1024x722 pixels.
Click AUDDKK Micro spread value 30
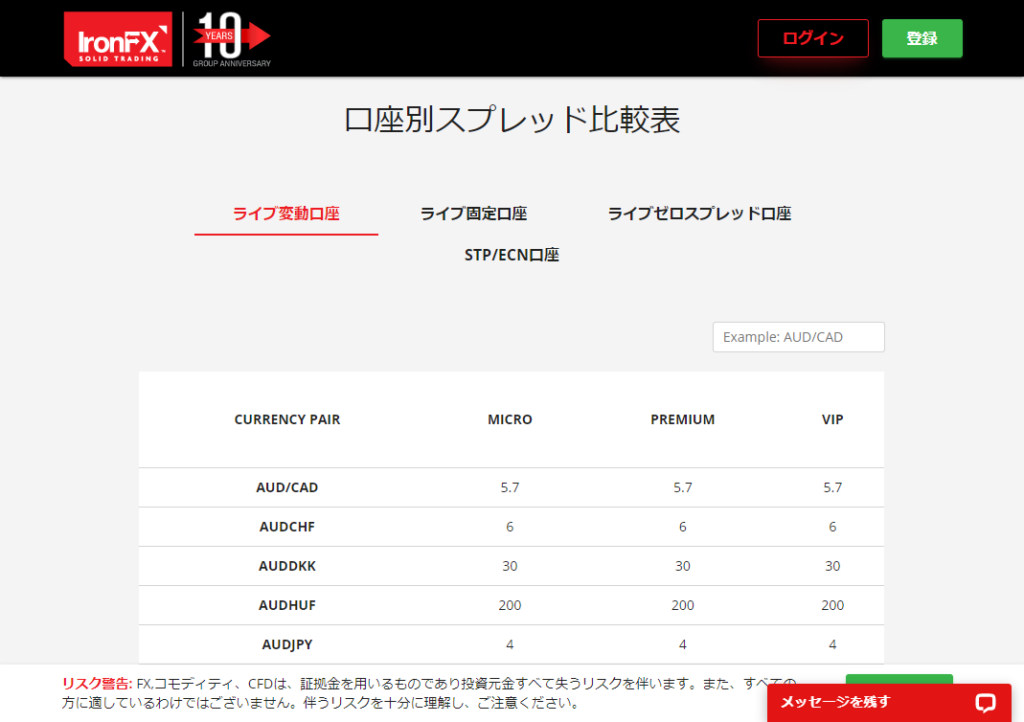[509, 566]
